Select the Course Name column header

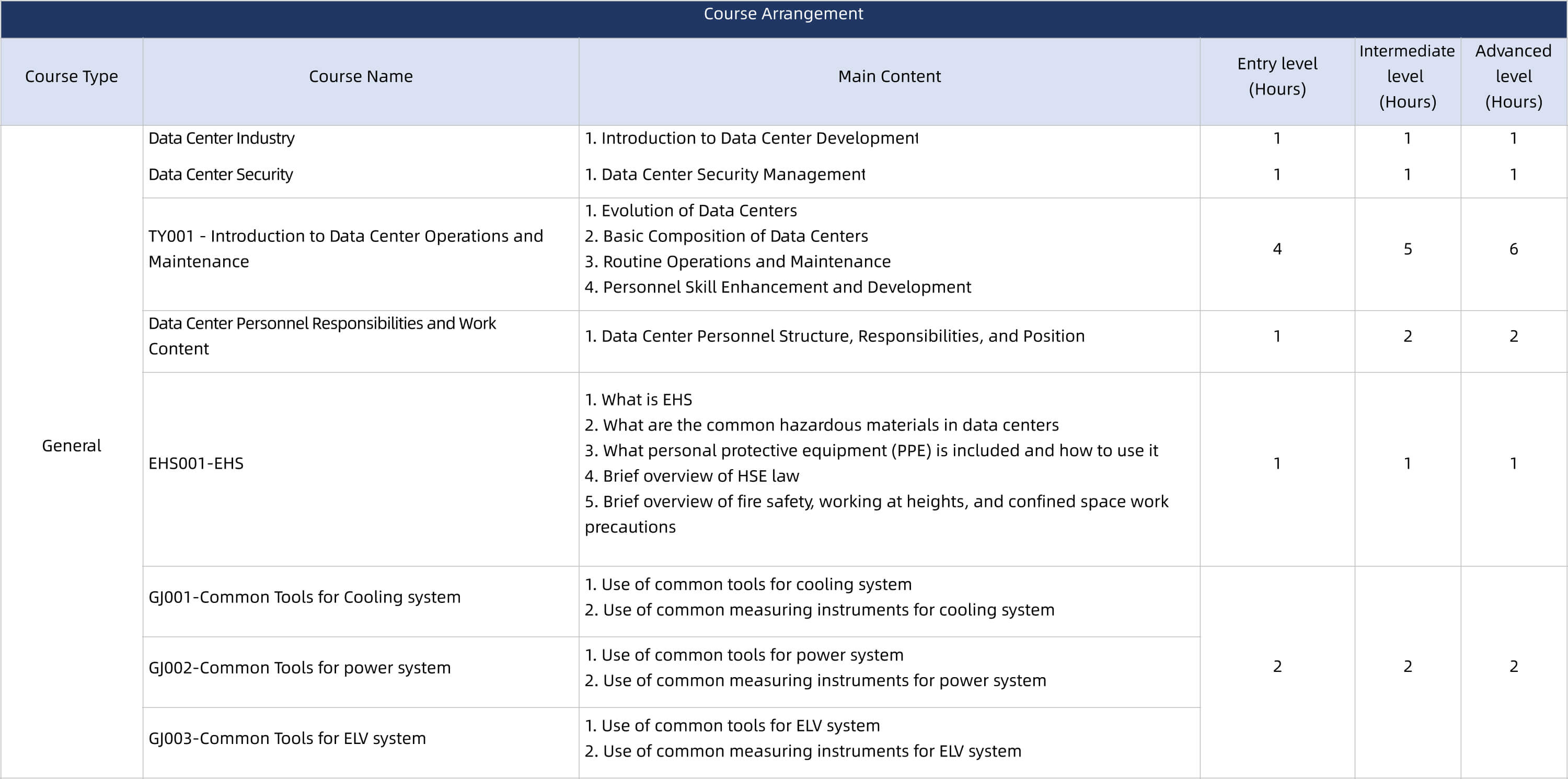click(360, 77)
